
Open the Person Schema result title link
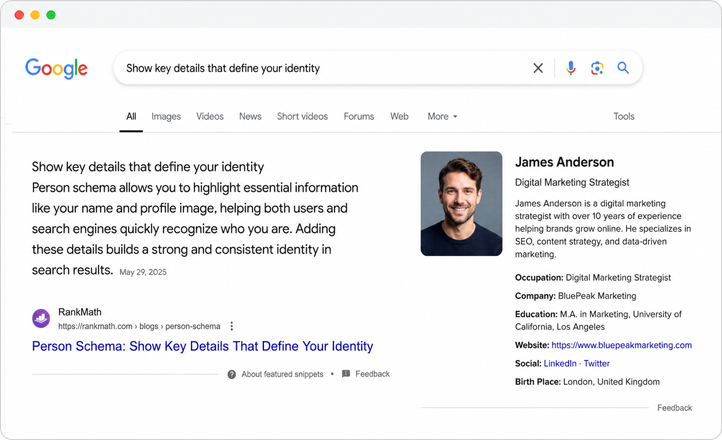click(203, 346)
